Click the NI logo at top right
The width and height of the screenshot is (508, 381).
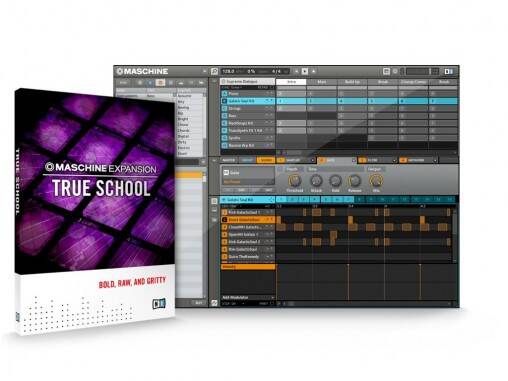tap(449, 71)
